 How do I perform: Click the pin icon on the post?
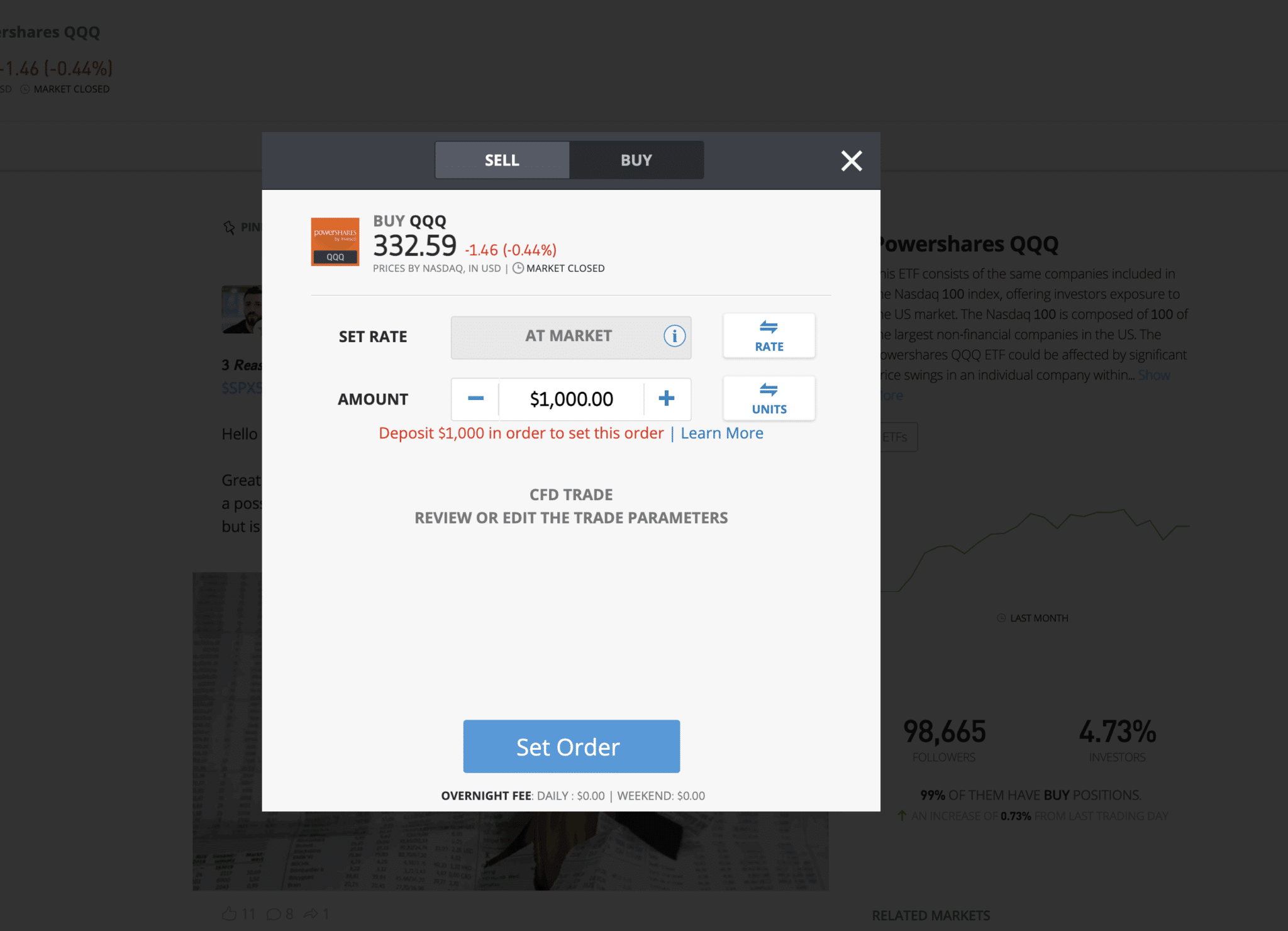[x=229, y=227]
